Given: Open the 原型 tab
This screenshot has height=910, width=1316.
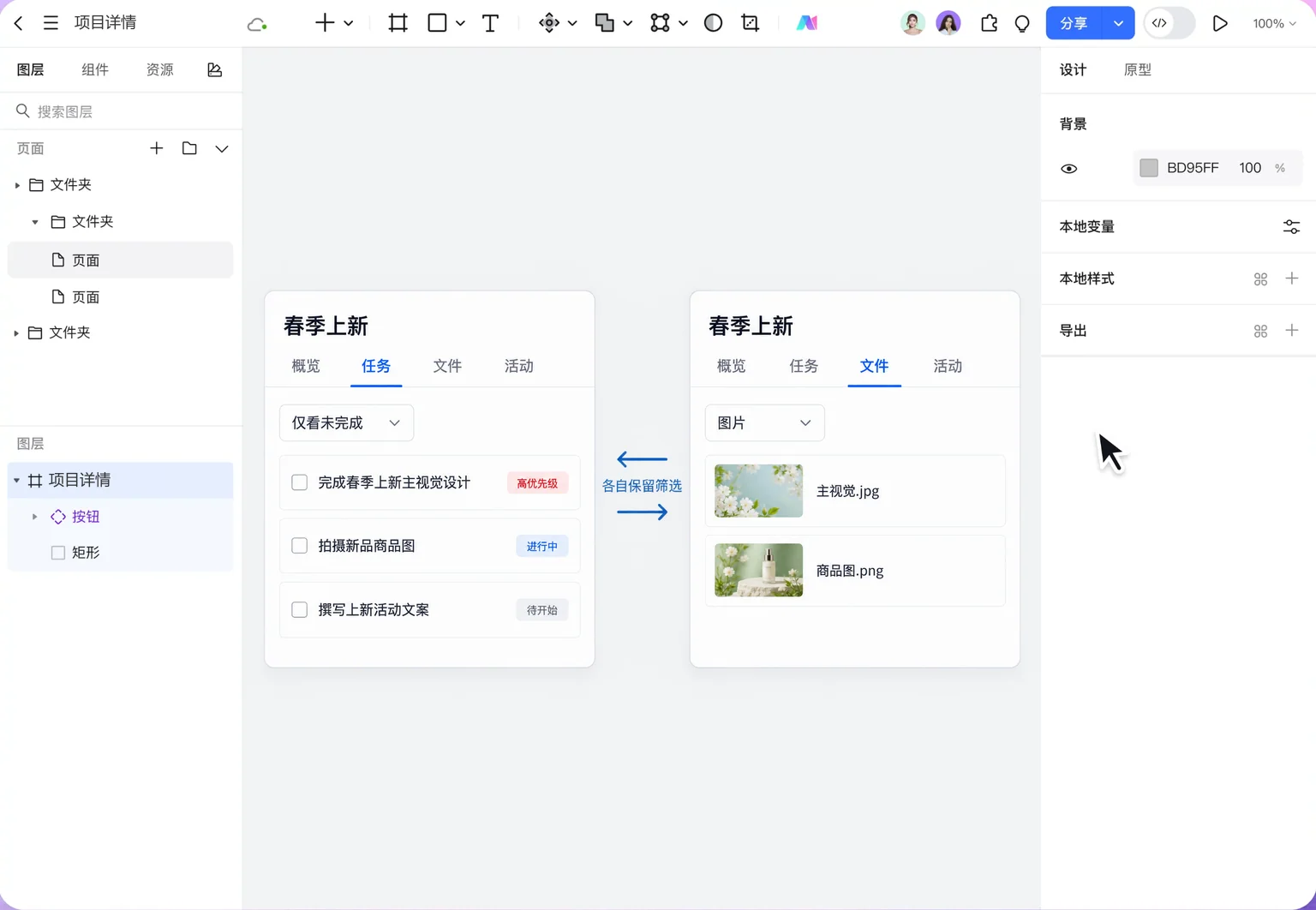Looking at the screenshot, I should 1138,70.
